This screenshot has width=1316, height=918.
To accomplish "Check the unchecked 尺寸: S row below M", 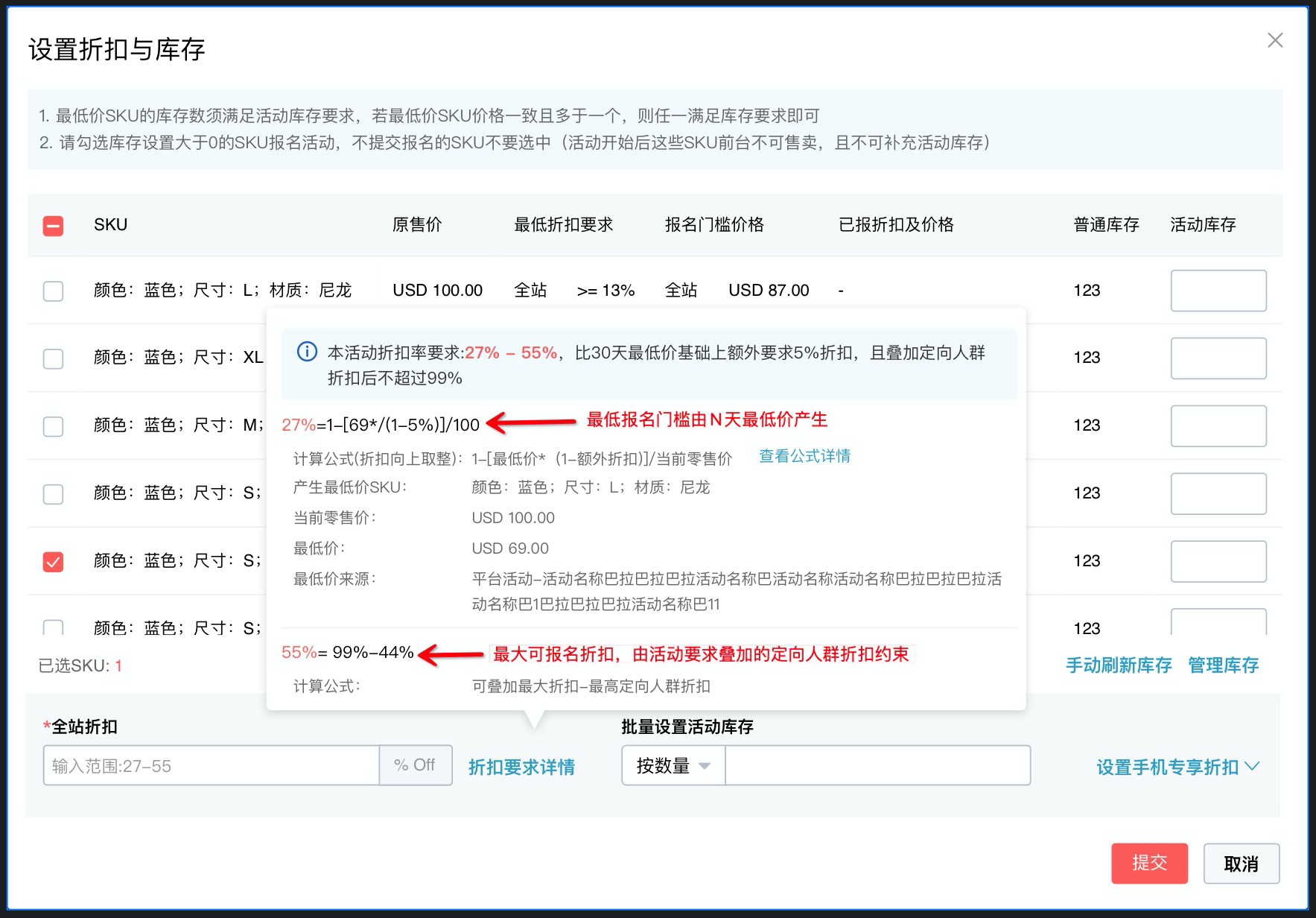I will pyautogui.click(x=53, y=494).
